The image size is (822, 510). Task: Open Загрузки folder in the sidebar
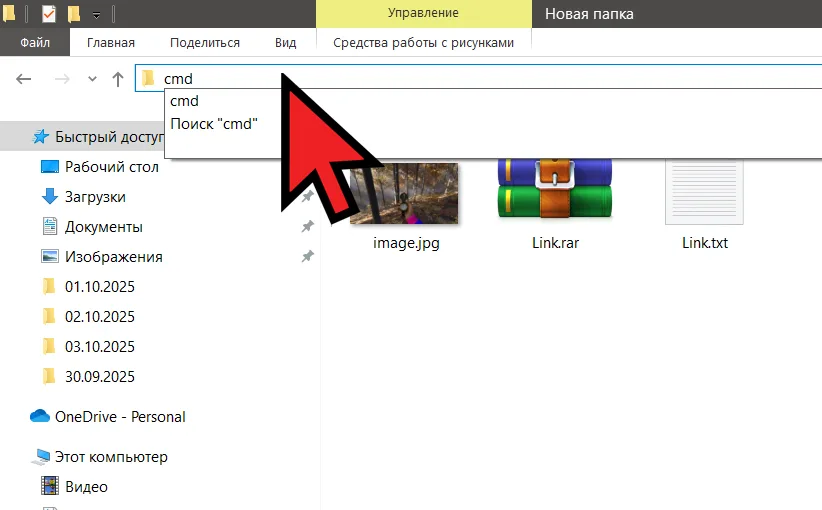point(95,197)
